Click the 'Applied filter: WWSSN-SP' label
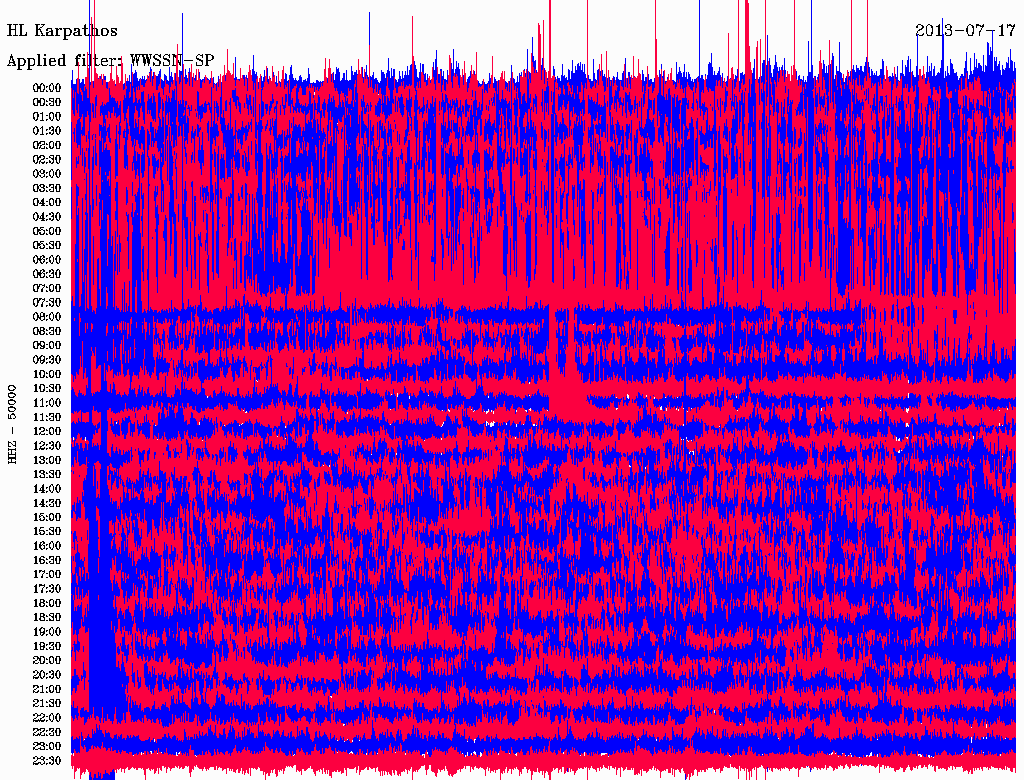 [x=110, y=61]
